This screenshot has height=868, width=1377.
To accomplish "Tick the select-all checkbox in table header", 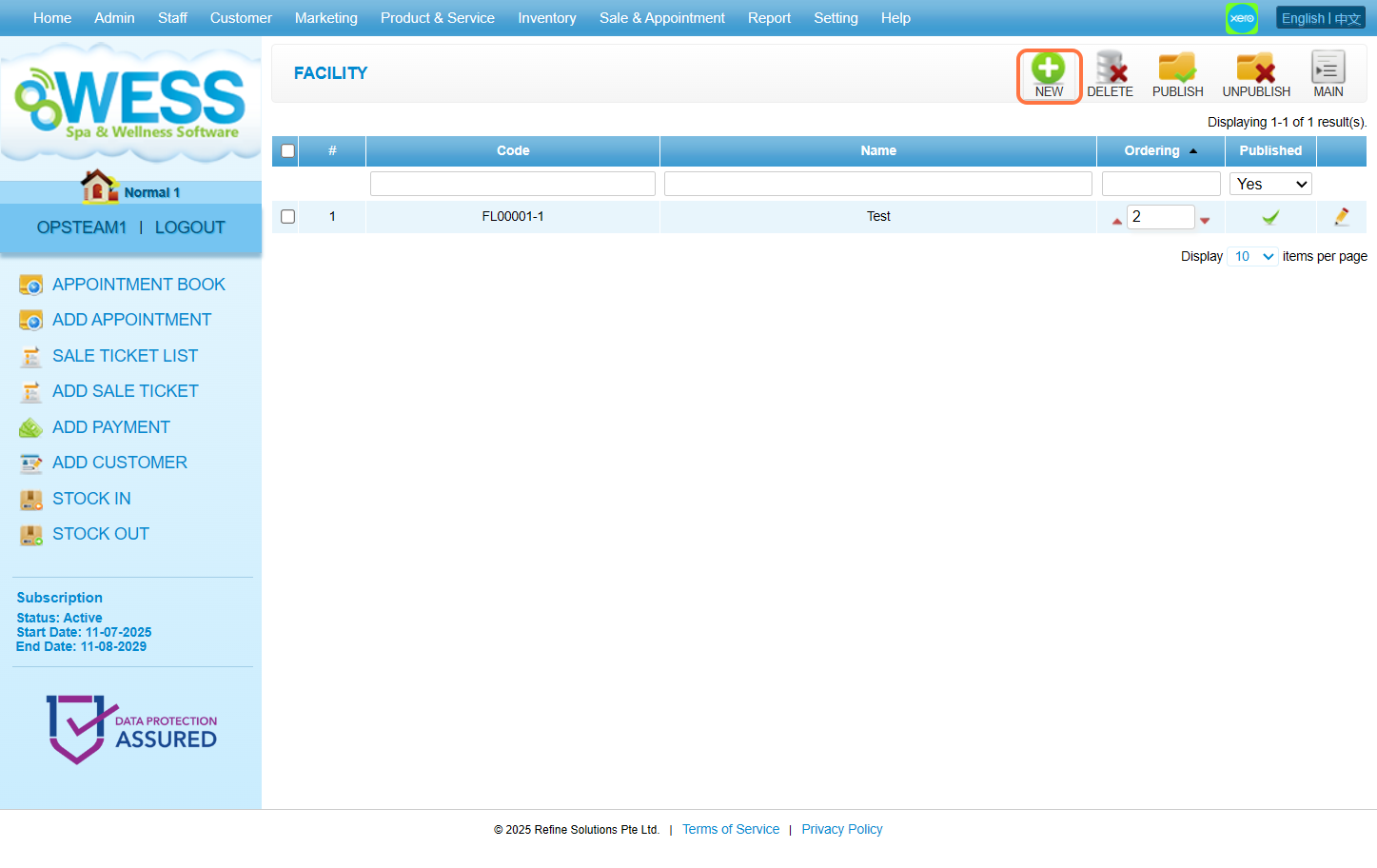I will pos(287,151).
